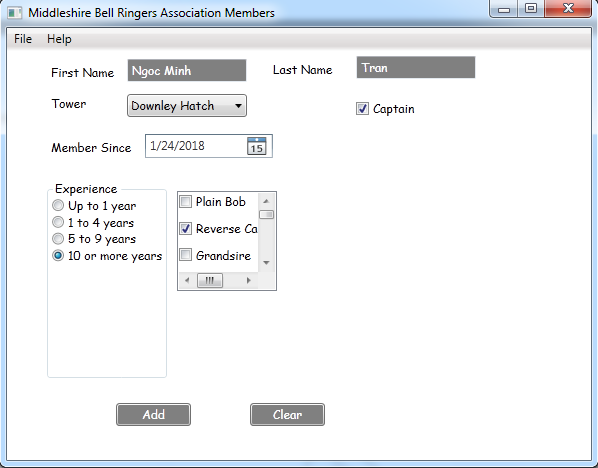Select the Up to 1 year option
The height and width of the screenshot is (468, 598).
[x=58, y=206]
